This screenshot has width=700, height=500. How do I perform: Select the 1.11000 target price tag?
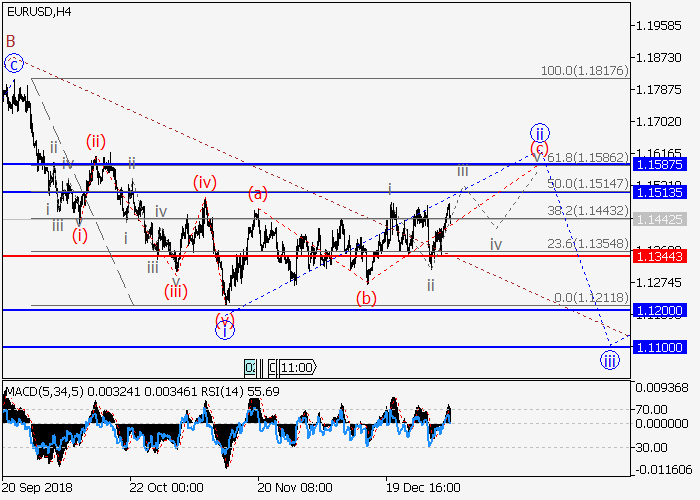tap(664, 347)
